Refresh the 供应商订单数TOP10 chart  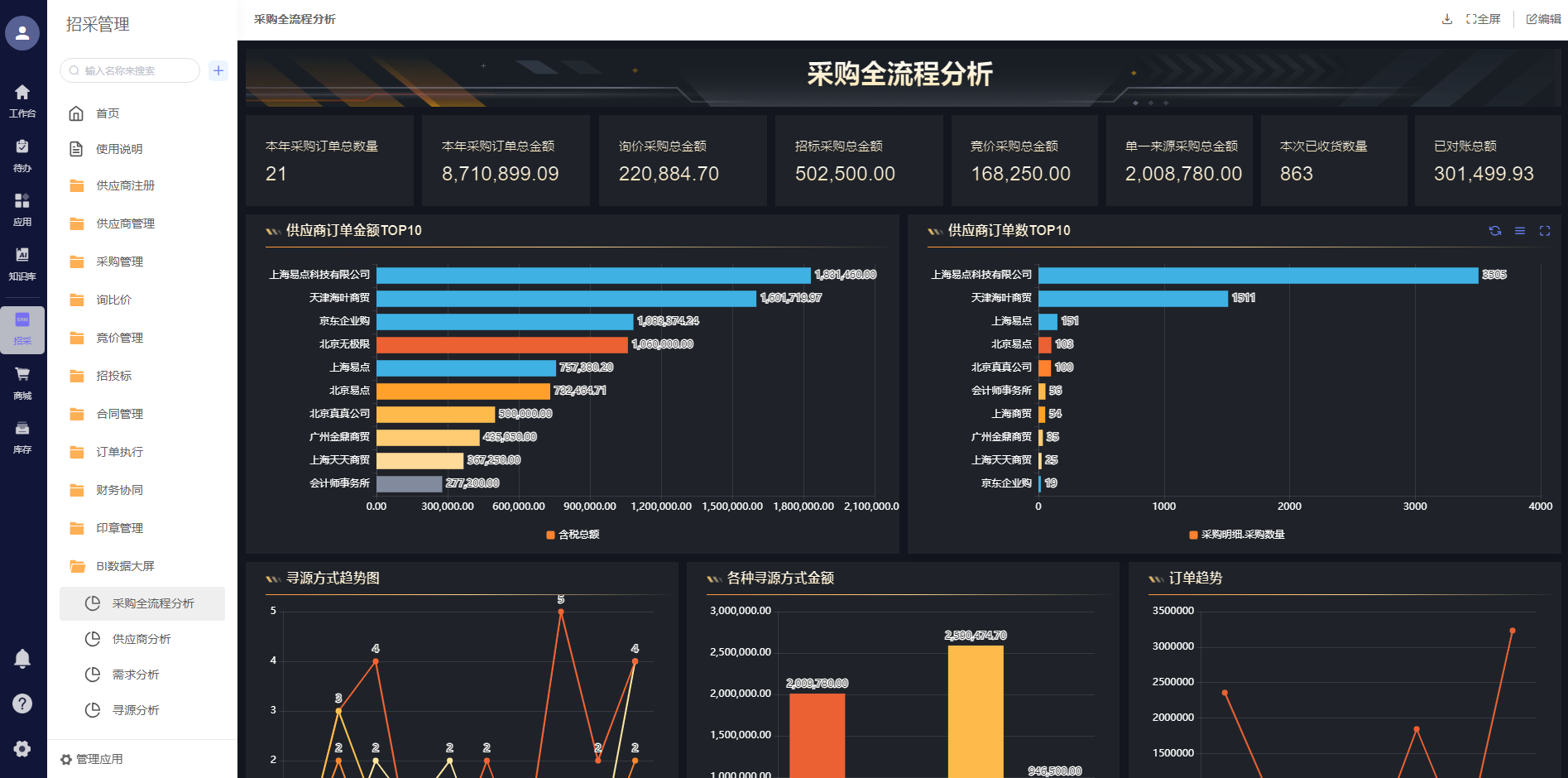[x=1494, y=231]
